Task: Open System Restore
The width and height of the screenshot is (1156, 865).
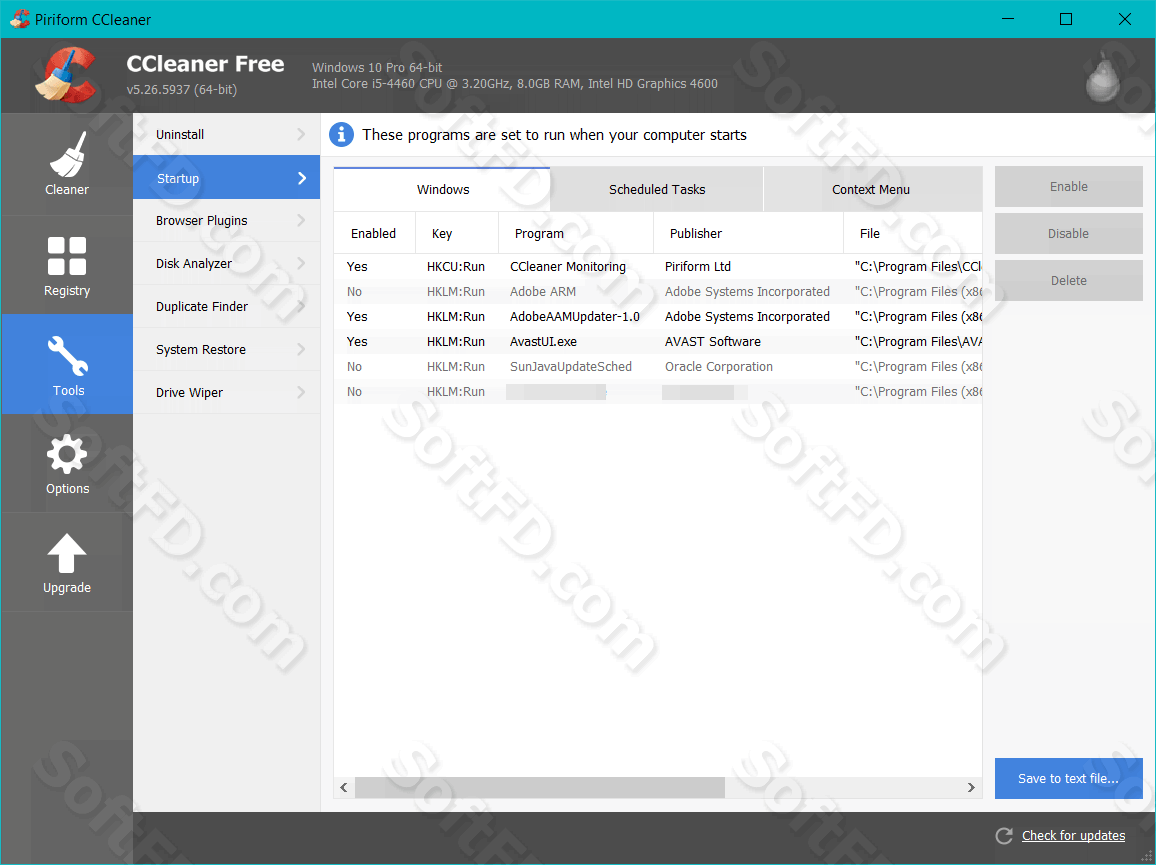Action: point(226,350)
